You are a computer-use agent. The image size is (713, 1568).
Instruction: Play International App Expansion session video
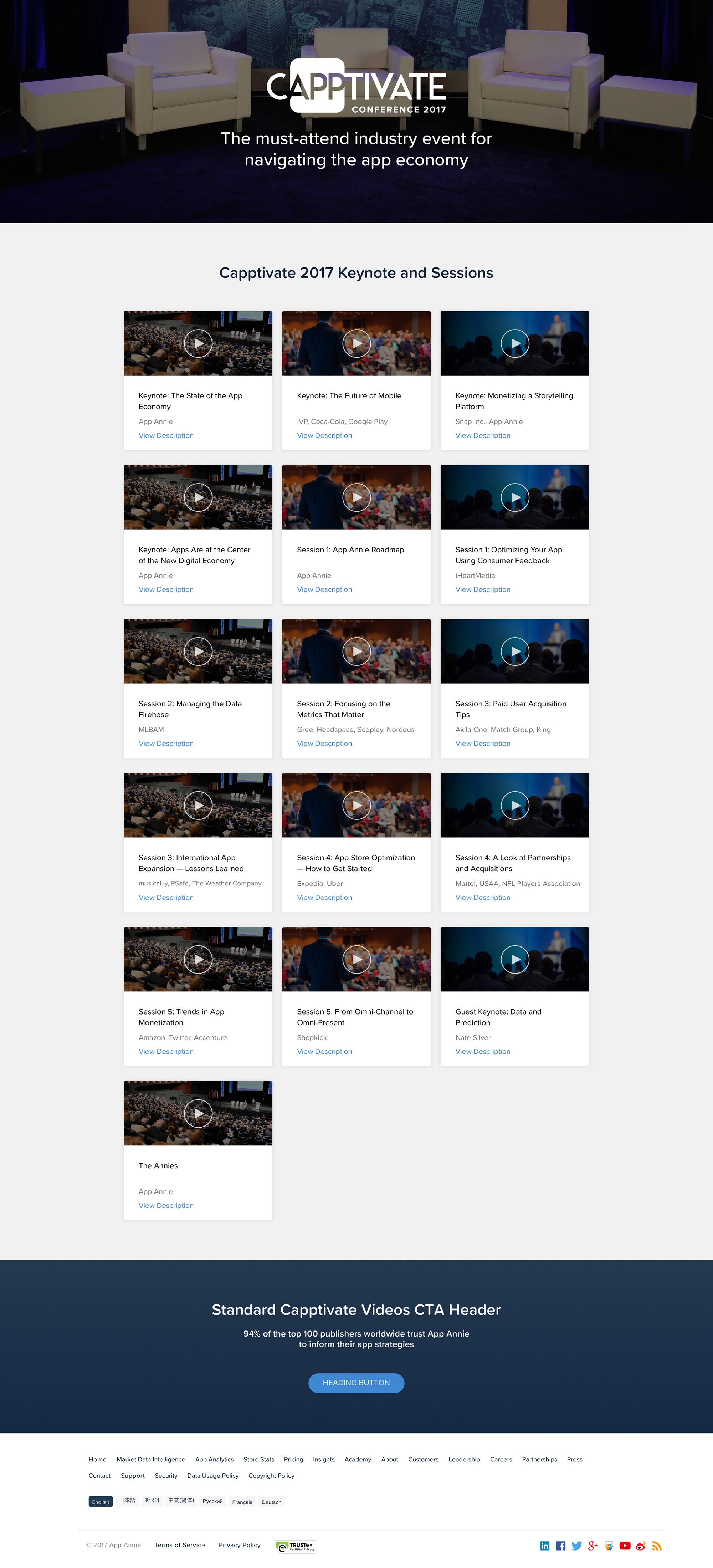coord(198,805)
